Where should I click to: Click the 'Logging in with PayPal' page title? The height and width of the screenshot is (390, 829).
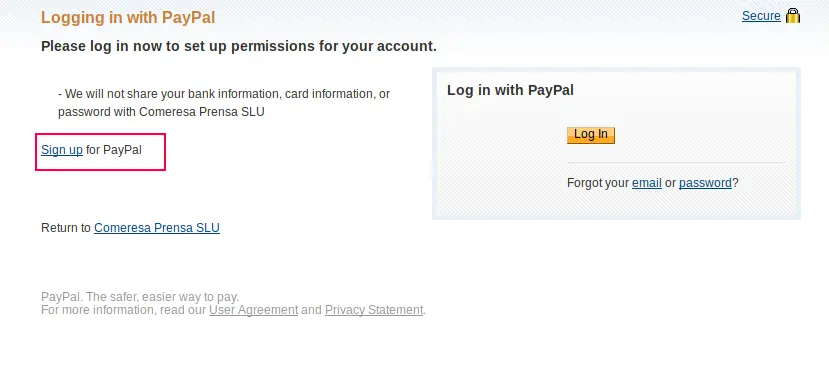(x=128, y=17)
